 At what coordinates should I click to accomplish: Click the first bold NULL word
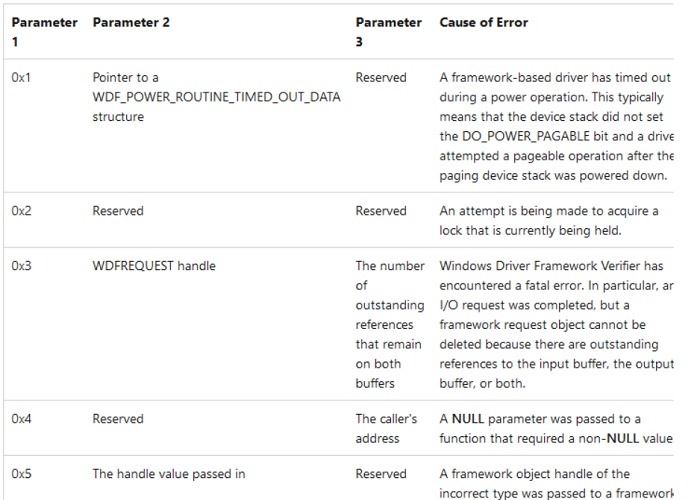click(x=469, y=419)
